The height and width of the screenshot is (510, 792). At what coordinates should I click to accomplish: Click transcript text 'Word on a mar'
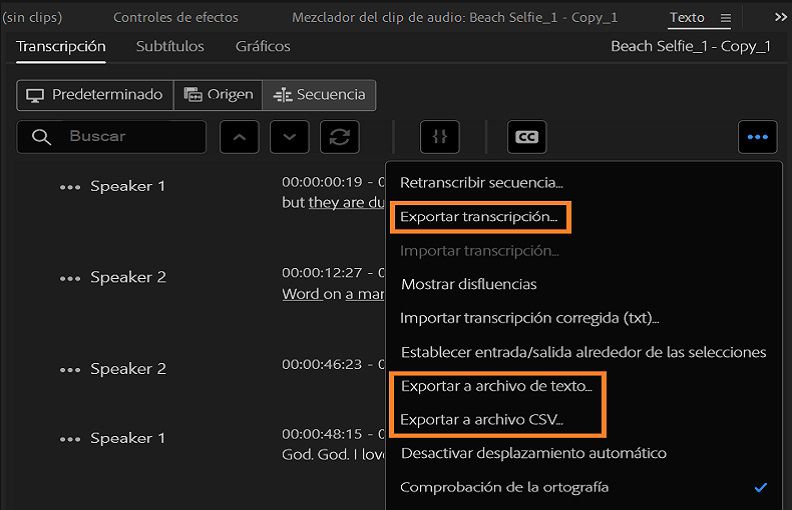point(333,294)
